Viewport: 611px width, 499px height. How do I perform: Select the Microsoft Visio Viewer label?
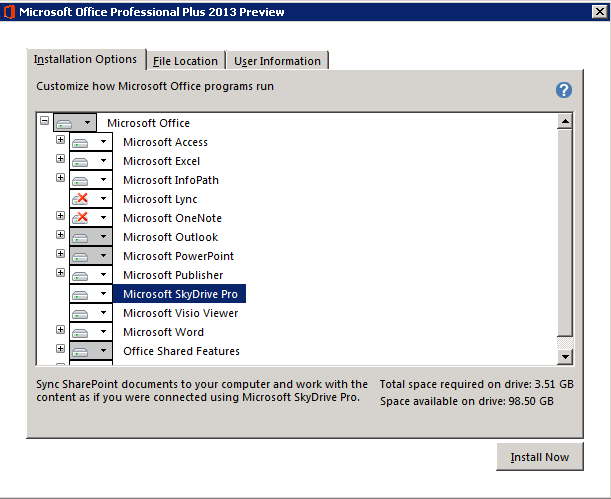180,313
